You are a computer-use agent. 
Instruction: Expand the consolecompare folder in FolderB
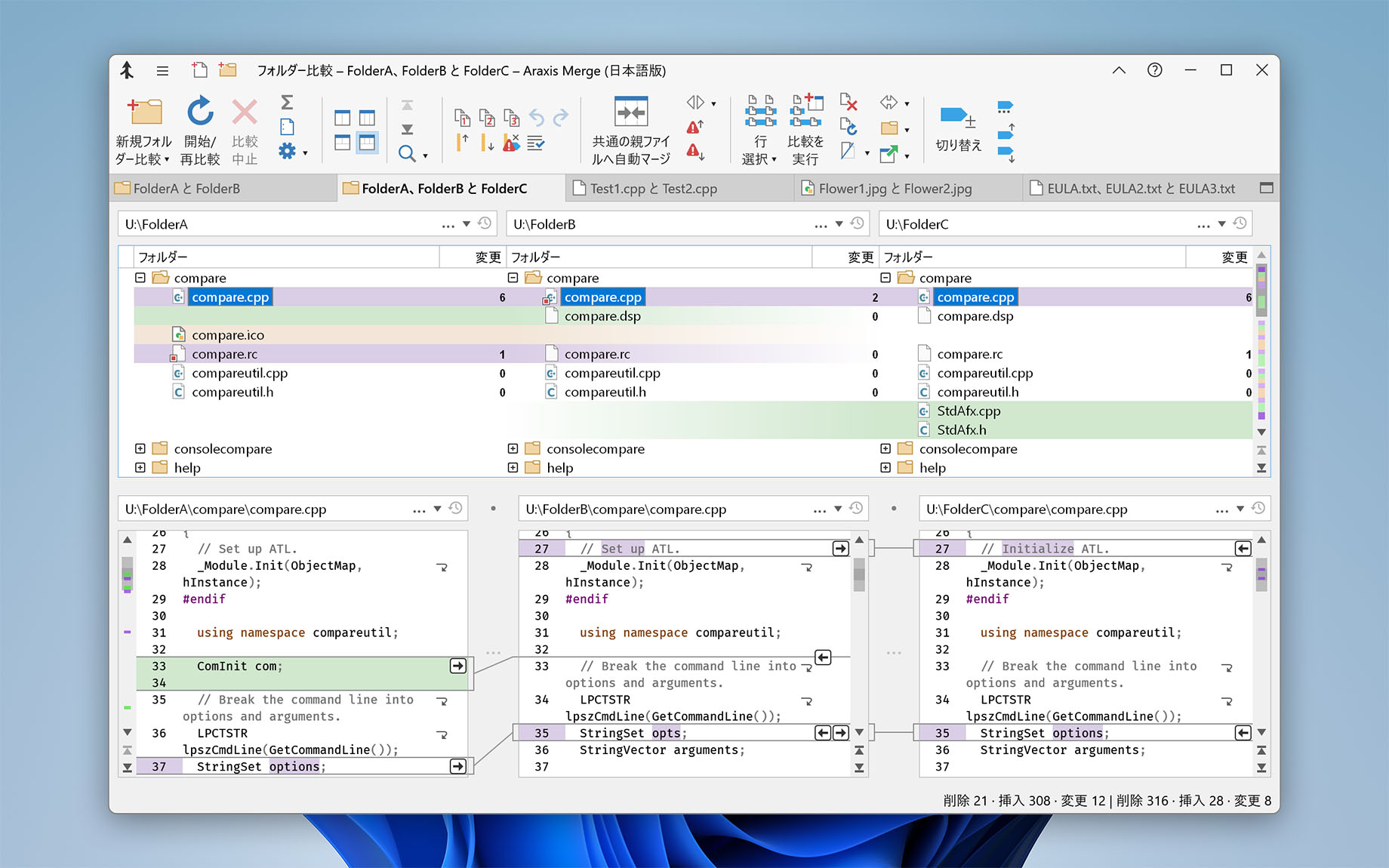click(x=513, y=448)
